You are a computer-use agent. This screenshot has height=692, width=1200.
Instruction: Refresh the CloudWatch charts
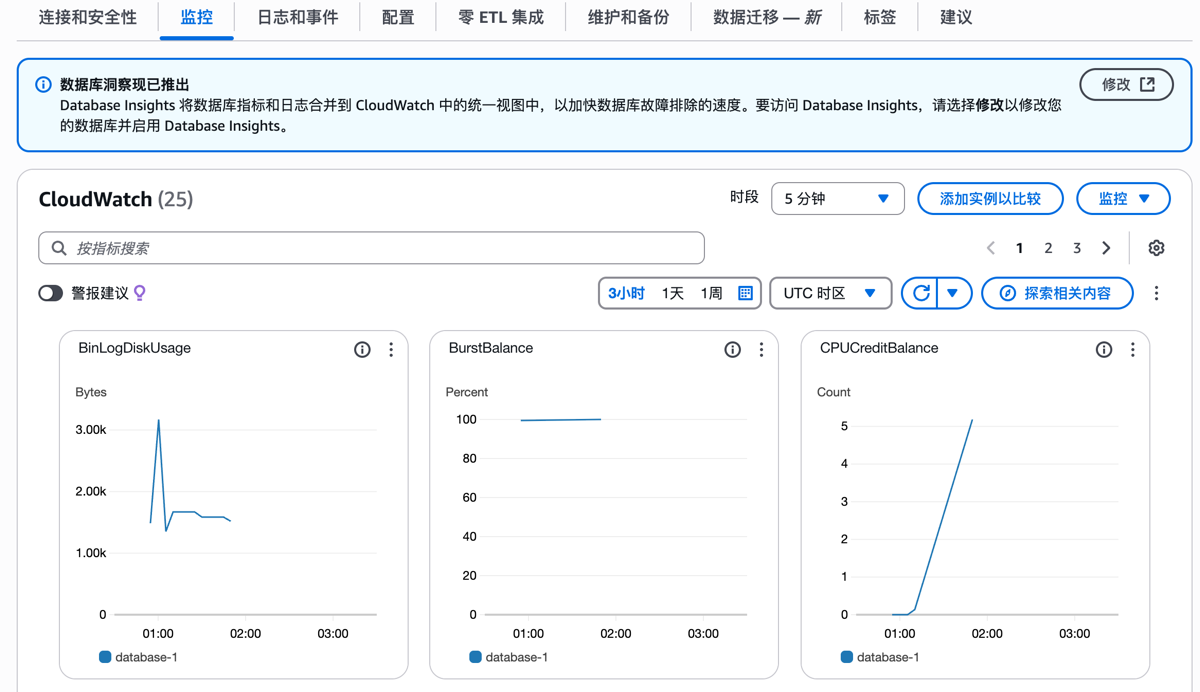[x=920, y=293]
